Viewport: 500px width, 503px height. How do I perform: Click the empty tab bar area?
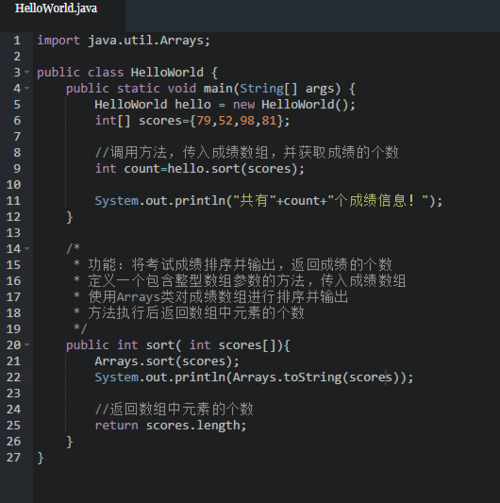pyautogui.click(x=313, y=16)
